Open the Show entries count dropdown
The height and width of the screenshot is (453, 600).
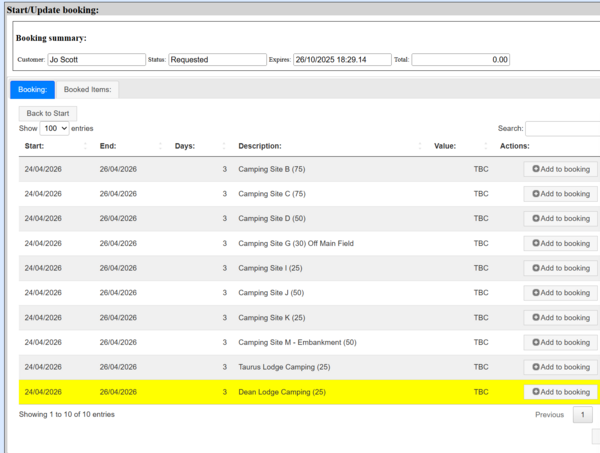tap(55, 129)
